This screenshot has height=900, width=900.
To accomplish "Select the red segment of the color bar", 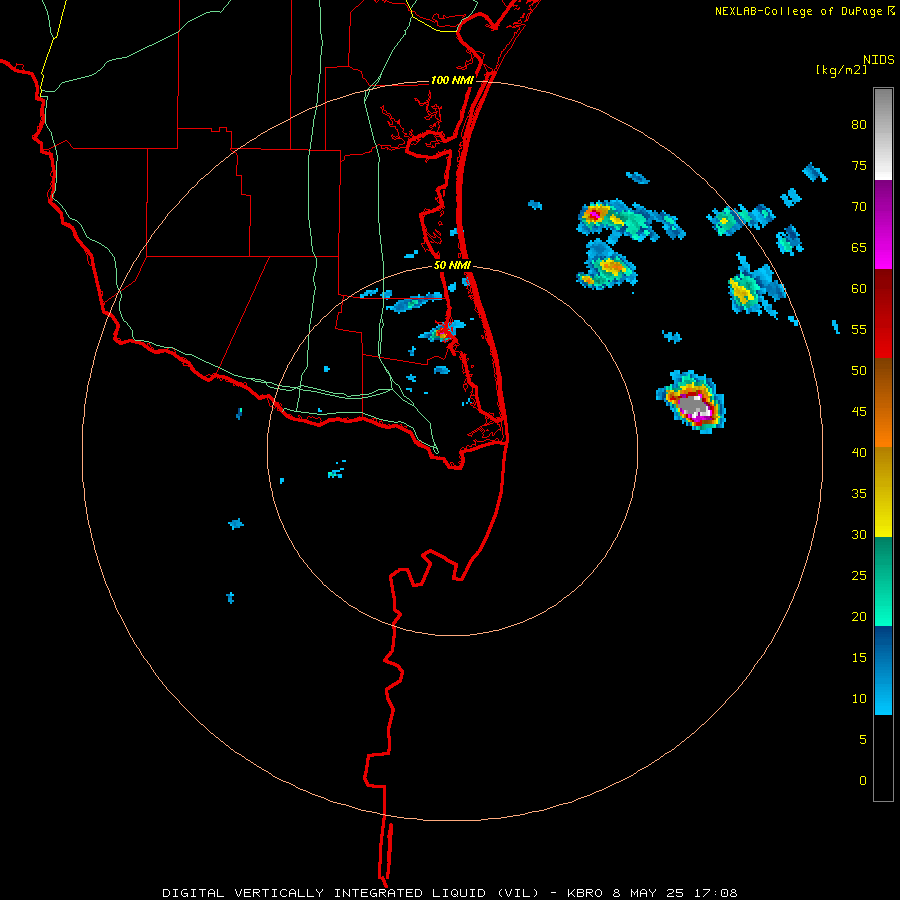I will (883, 313).
